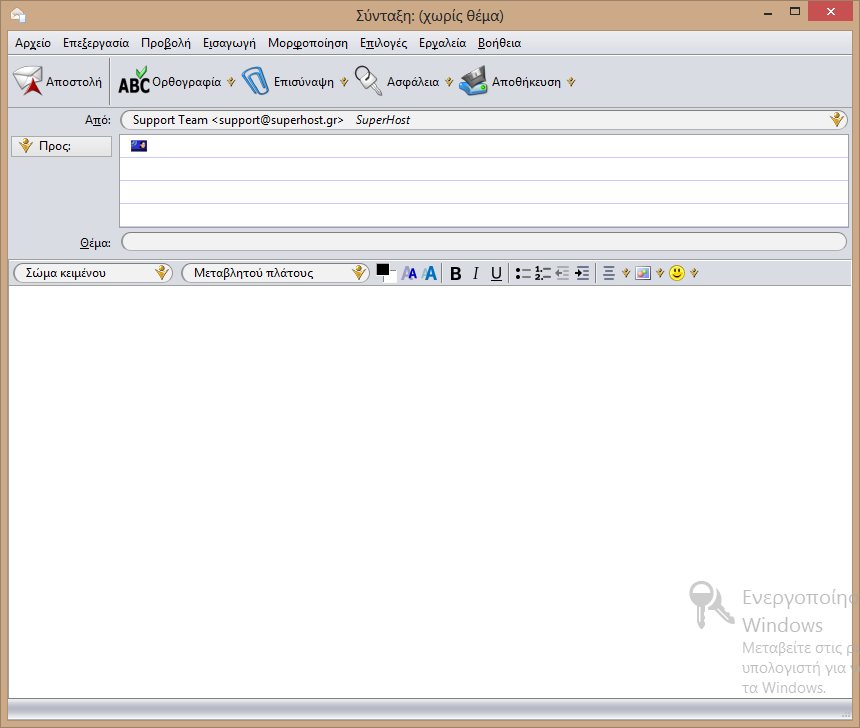Run the Ορθογραφία spell check
The height and width of the screenshot is (728, 860).
[169, 82]
